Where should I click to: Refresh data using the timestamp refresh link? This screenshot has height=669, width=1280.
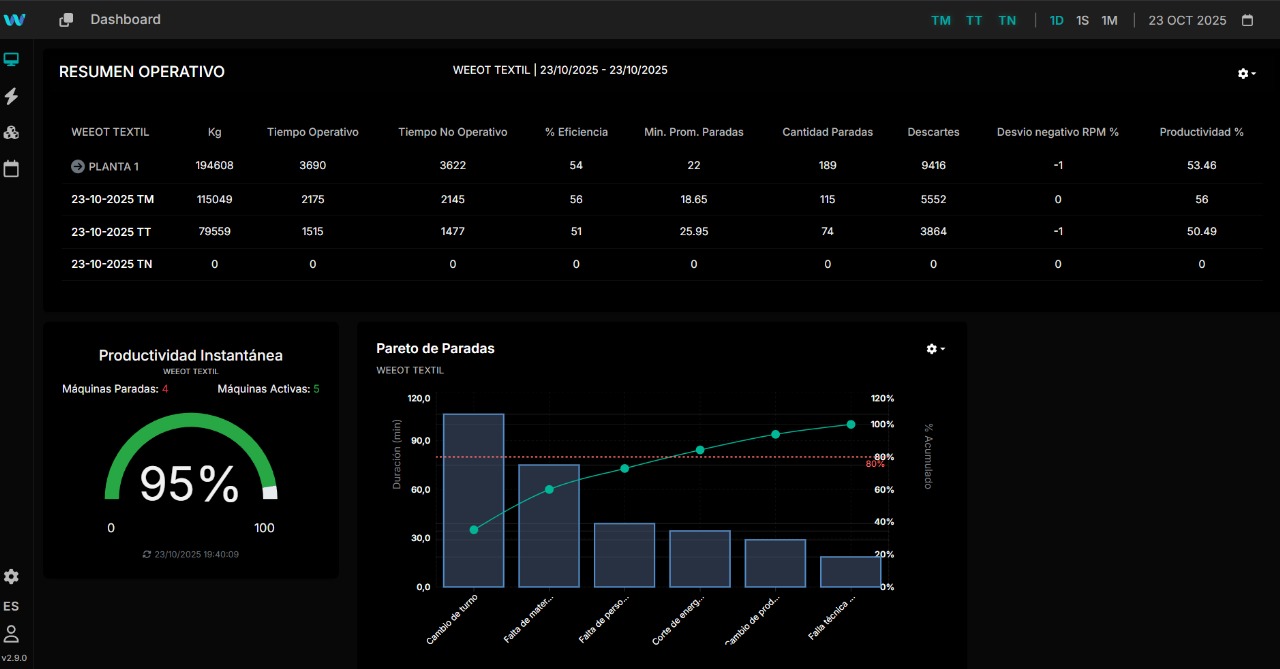pos(190,553)
